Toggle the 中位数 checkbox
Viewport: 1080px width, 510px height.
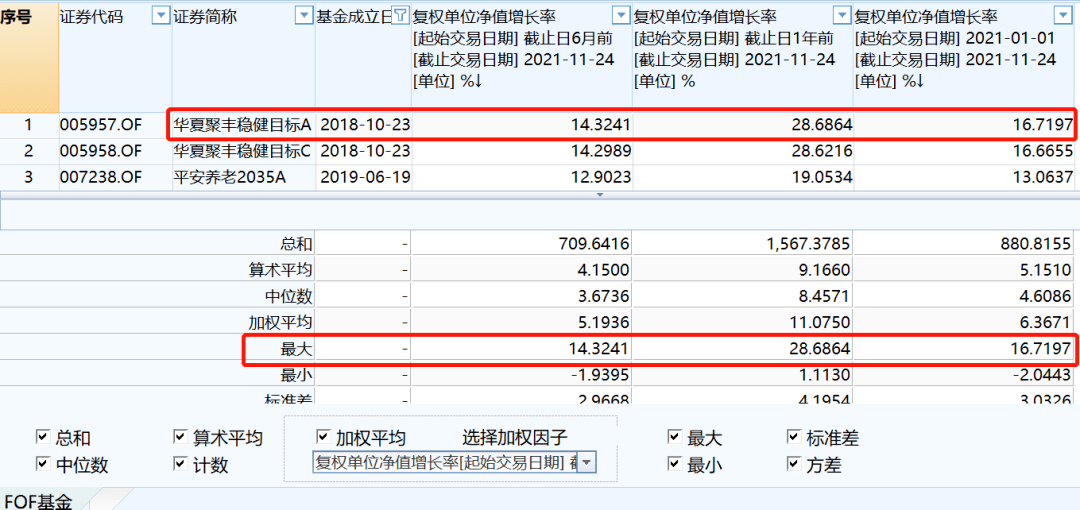[43, 463]
